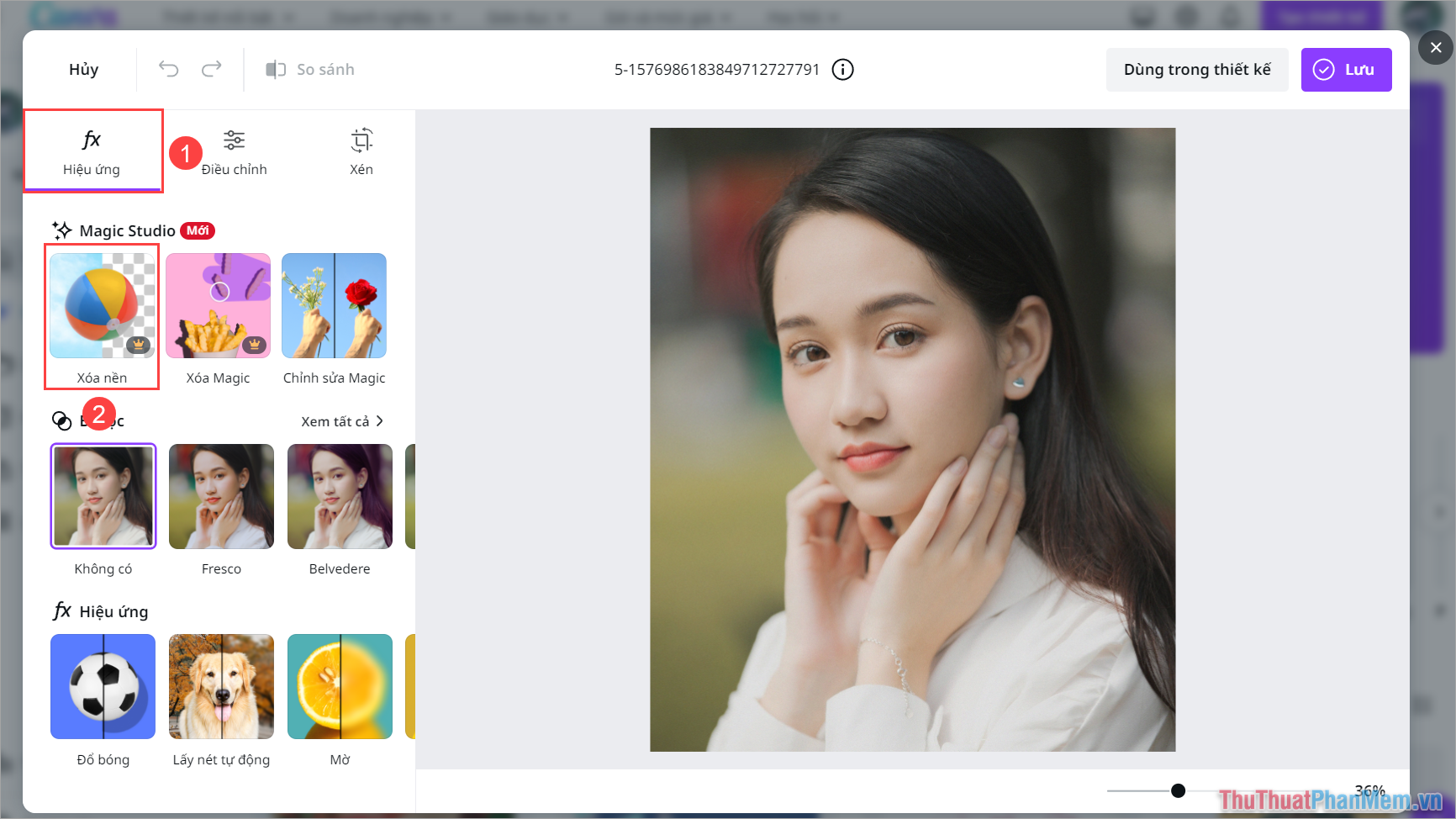The height and width of the screenshot is (819, 1456).
Task: Apply the Mờ blur effect
Action: 340,686
